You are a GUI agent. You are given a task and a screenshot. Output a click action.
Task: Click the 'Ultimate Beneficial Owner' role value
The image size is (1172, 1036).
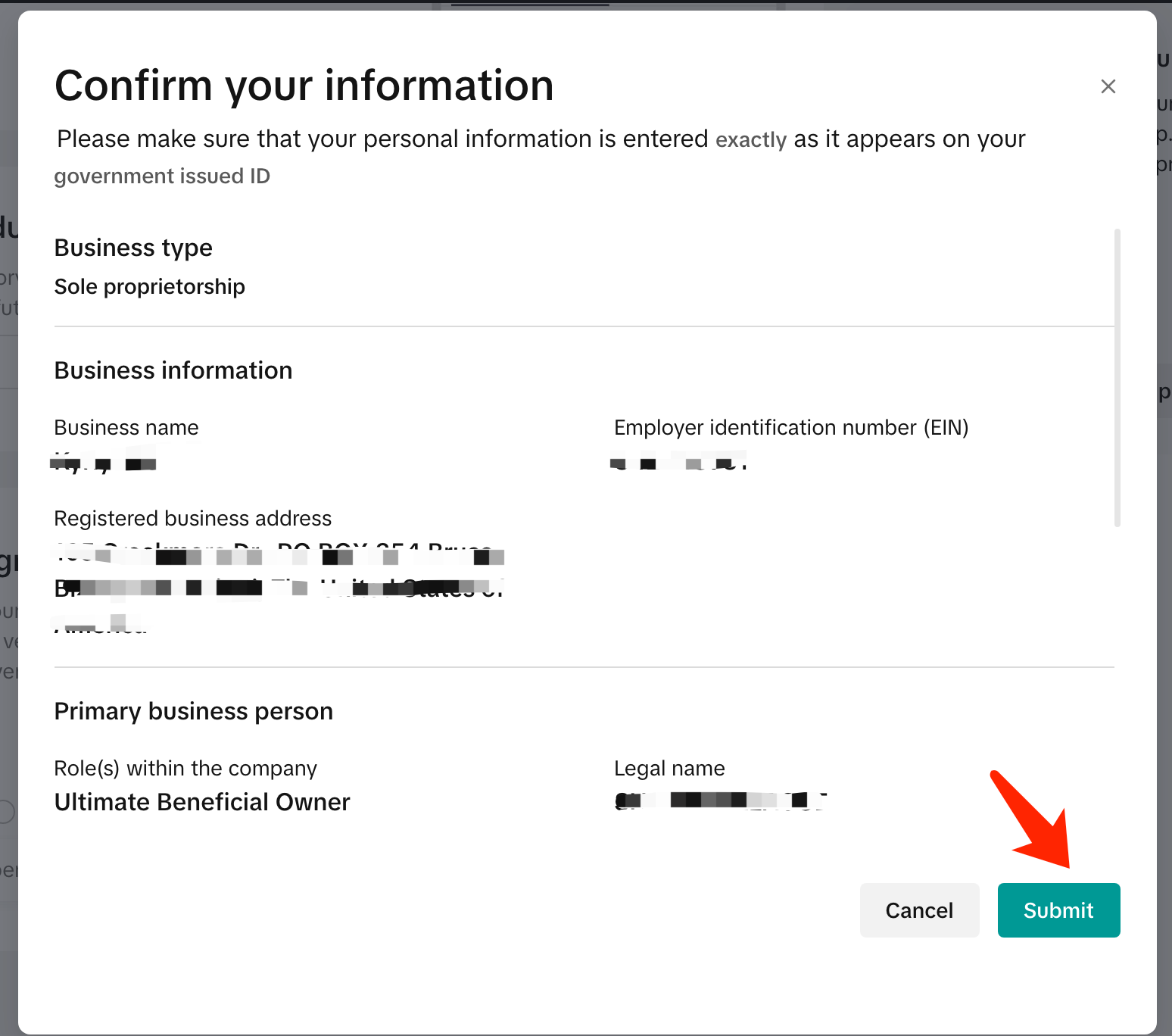coord(201,802)
